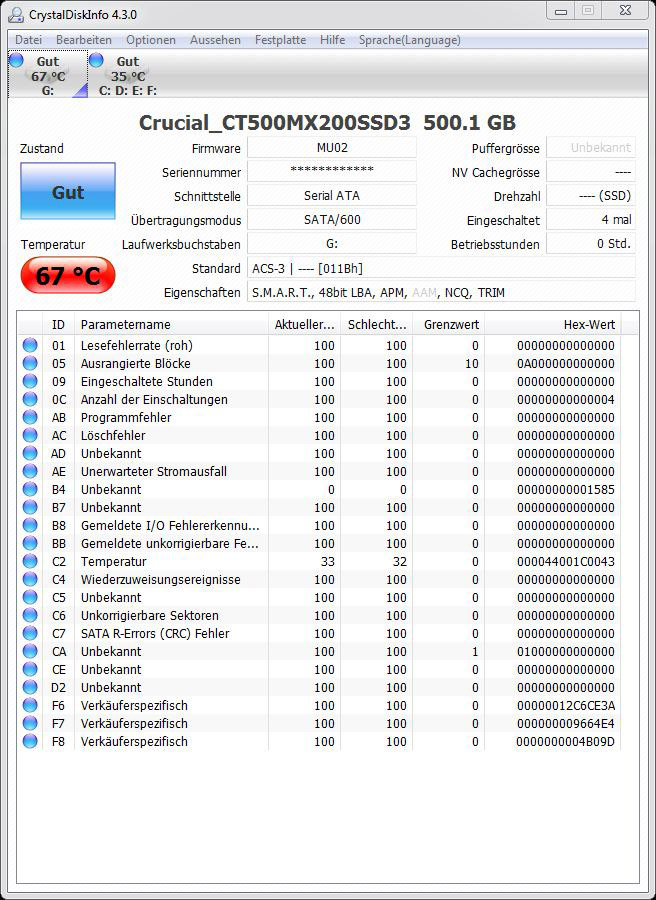Click the Firmware field showing MU02
This screenshot has height=900, width=656.
coord(332,148)
